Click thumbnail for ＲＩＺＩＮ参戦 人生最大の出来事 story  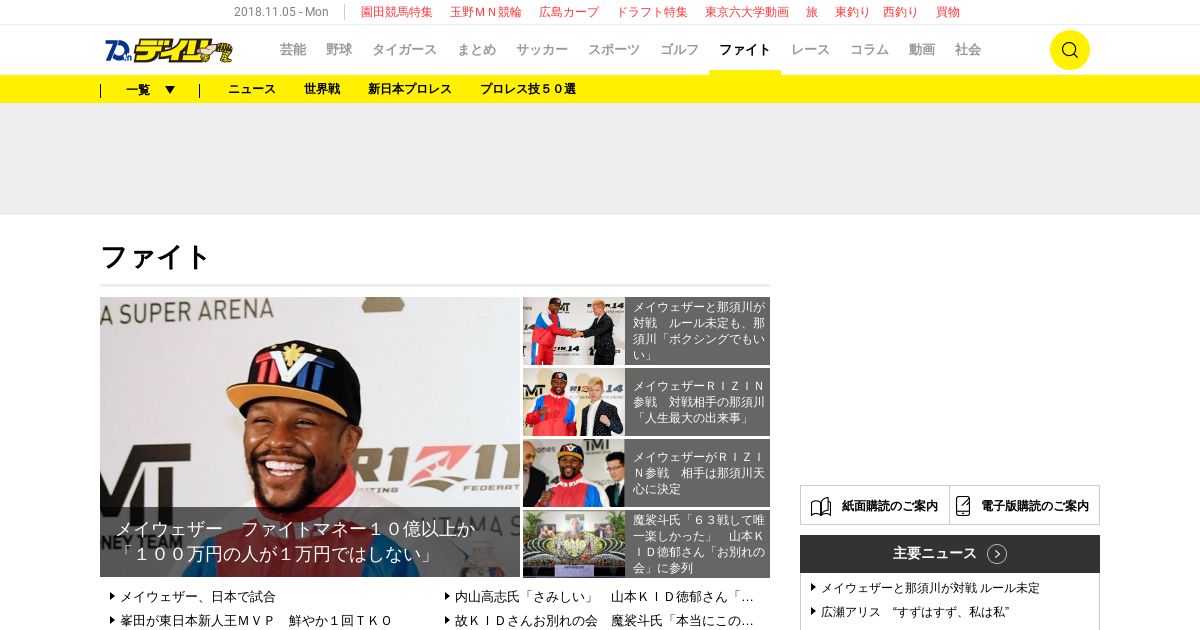click(x=574, y=402)
